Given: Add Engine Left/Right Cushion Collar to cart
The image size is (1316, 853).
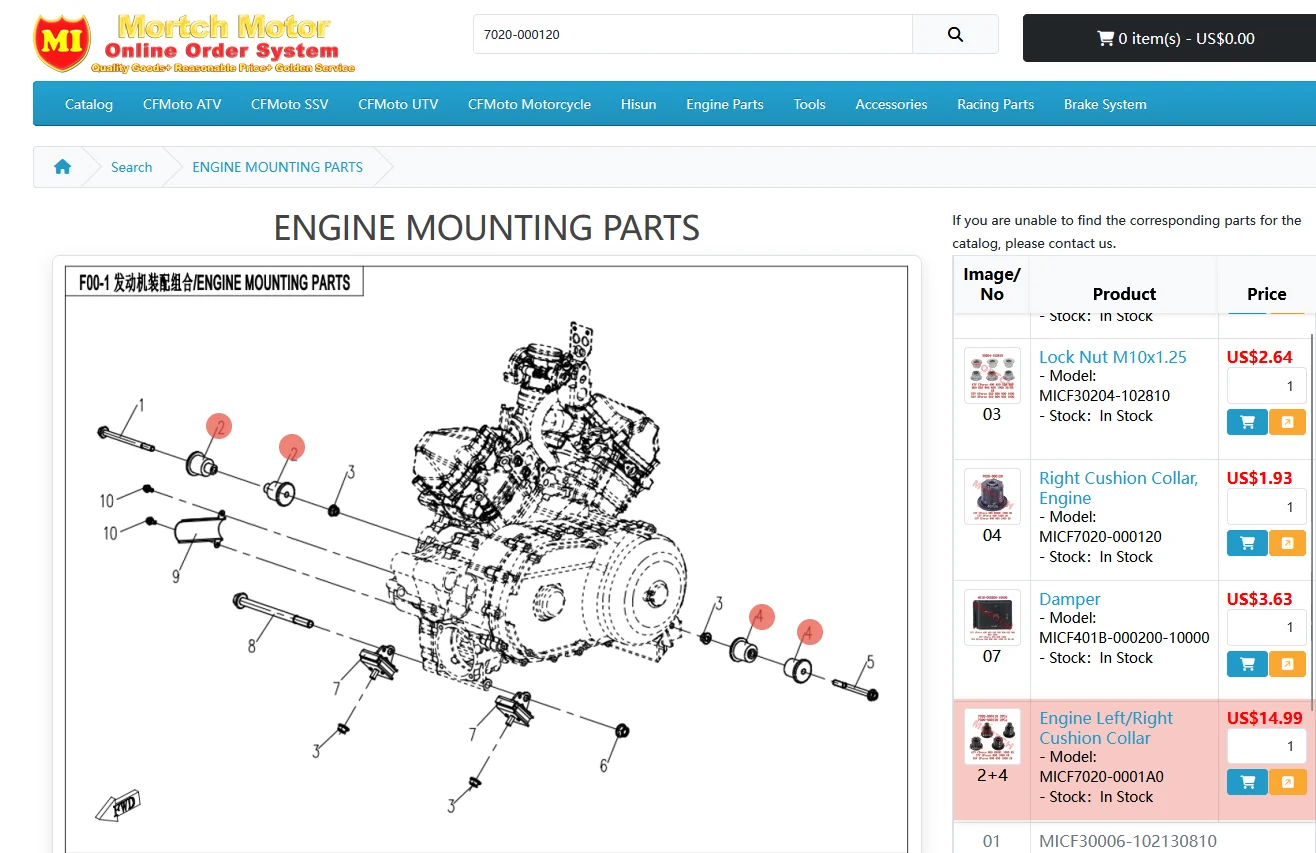Looking at the screenshot, I should (x=1247, y=782).
